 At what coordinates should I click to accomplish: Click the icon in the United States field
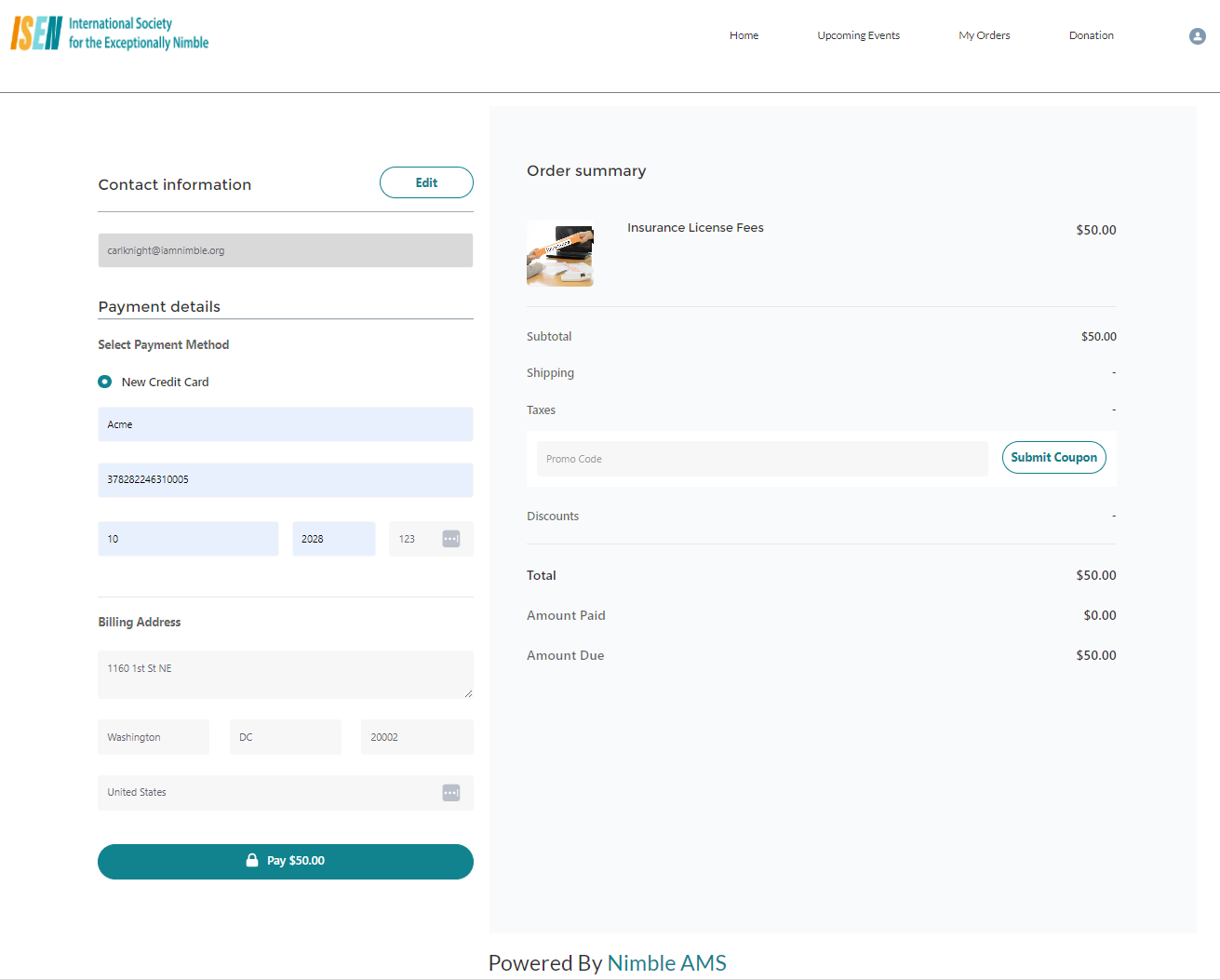[x=450, y=793]
